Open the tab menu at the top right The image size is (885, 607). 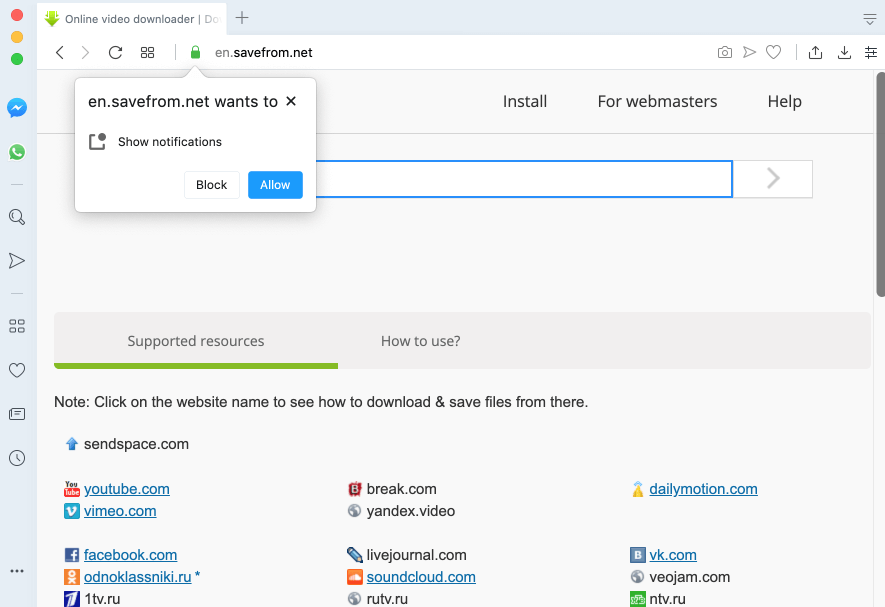coord(870,19)
